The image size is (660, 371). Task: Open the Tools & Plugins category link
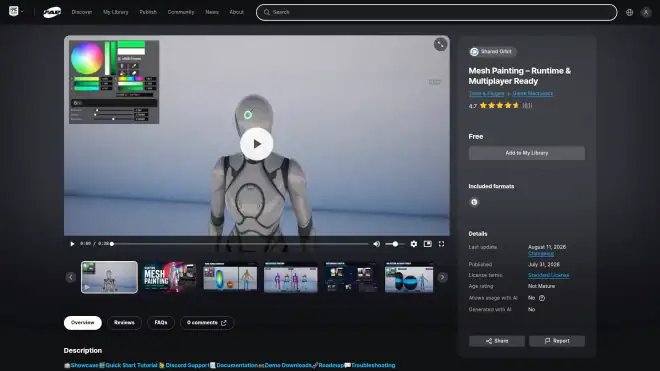(486, 93)
